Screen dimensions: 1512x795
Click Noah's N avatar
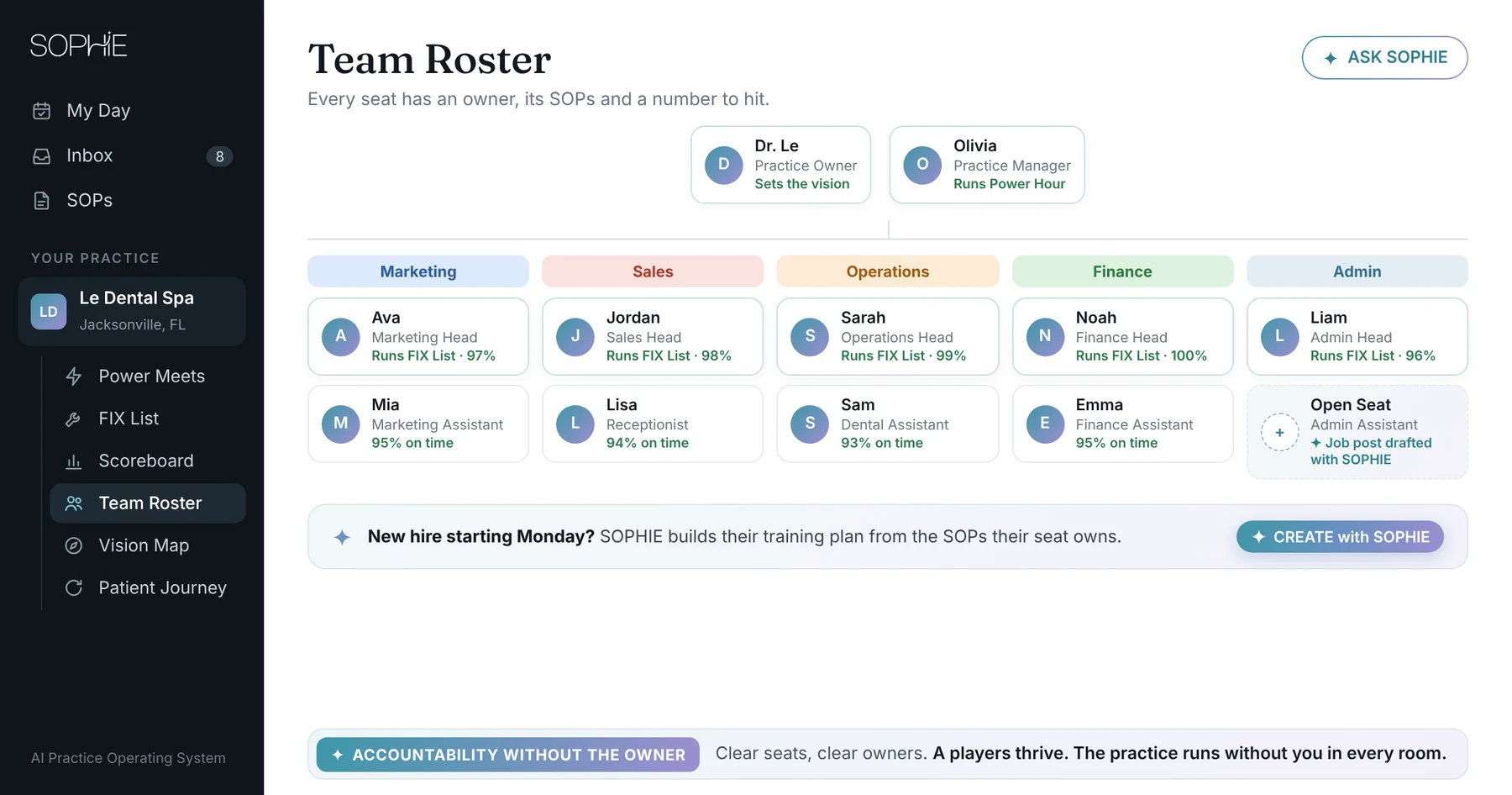point(1045,336)
